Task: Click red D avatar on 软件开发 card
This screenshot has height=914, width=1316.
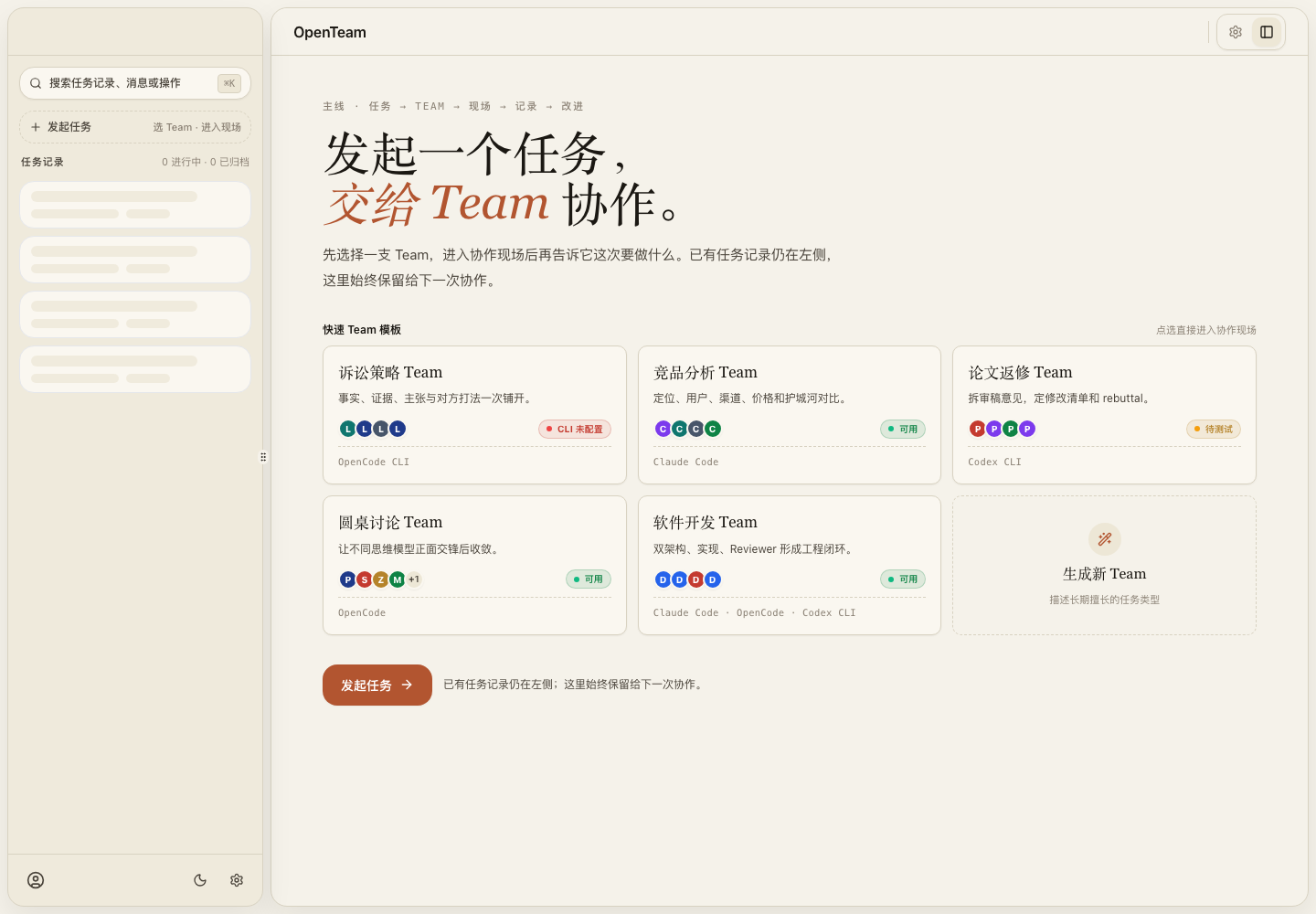Action: (x=696, y=579)
